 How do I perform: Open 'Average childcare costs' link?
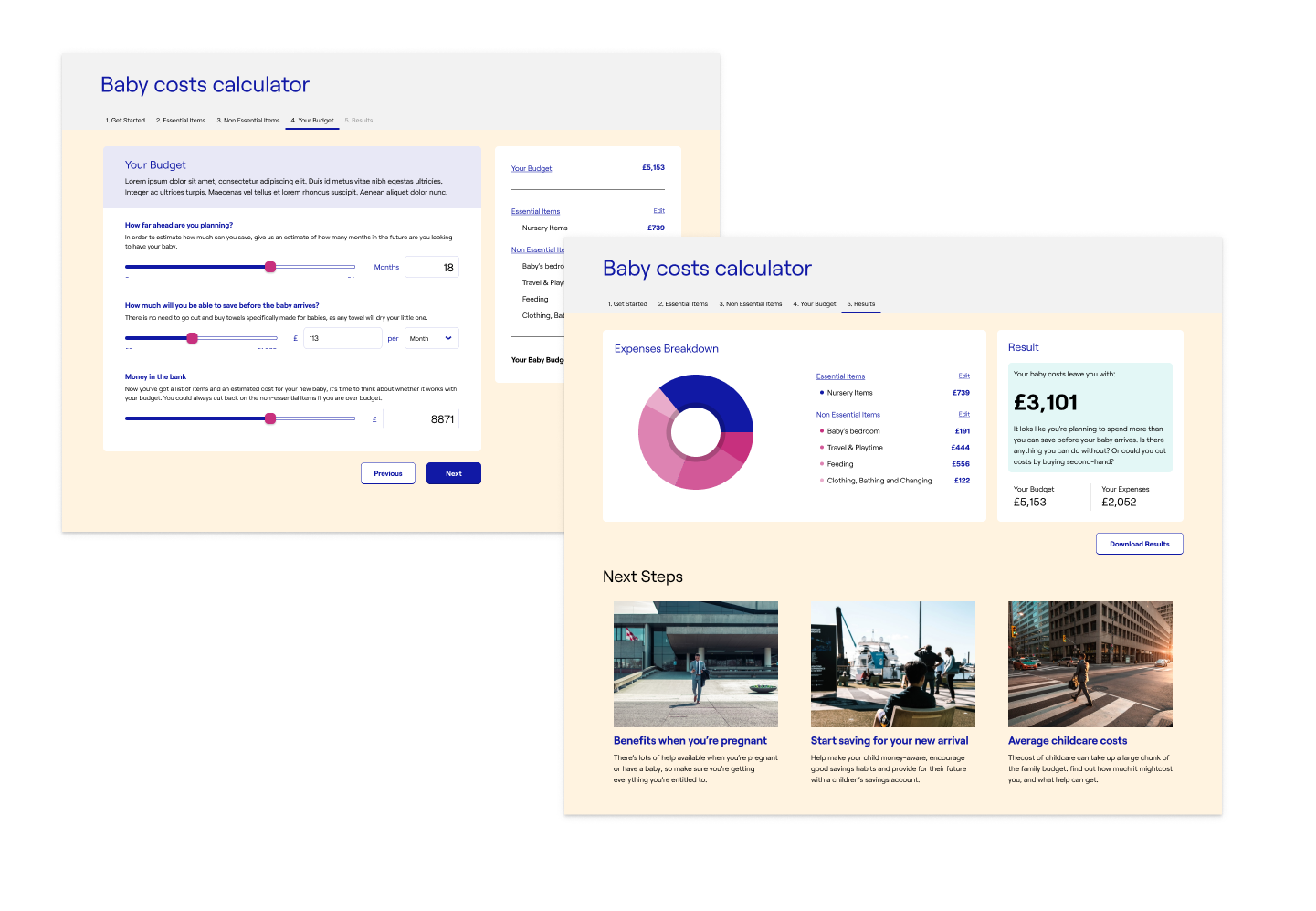[1068, 741]
